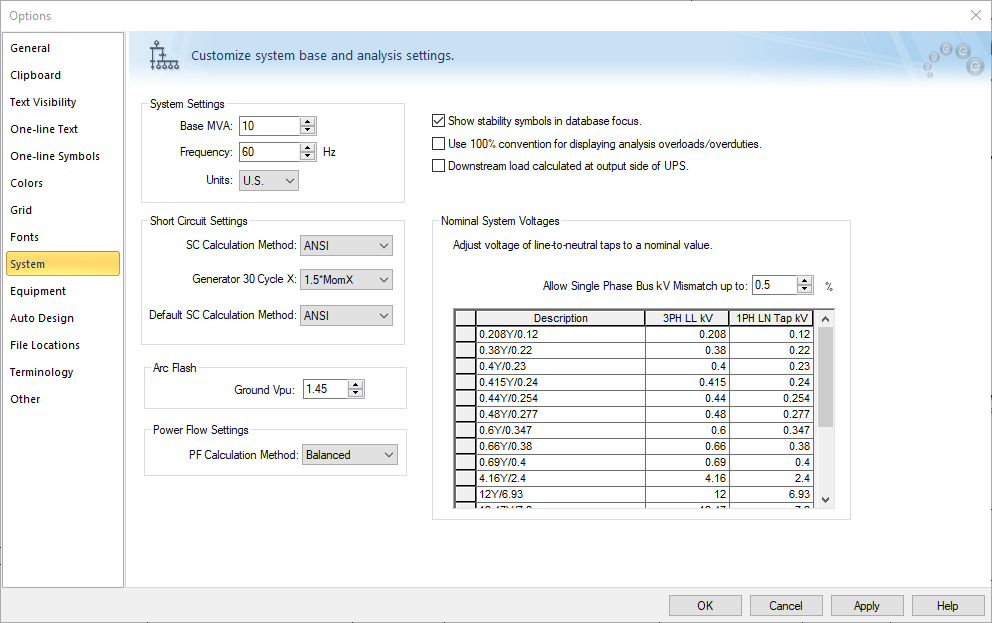
Task: Select One-line Symbols in sidebar
Action: point(55,156)
